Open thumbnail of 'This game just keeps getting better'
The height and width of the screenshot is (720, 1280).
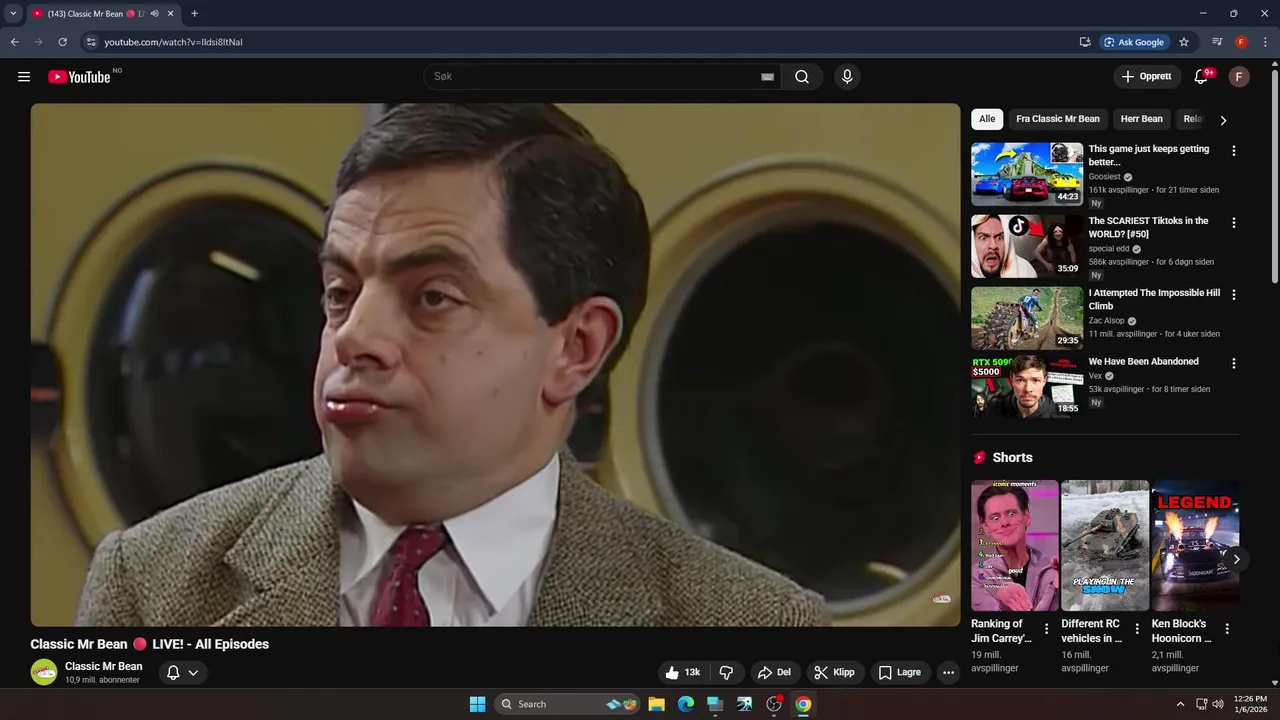[1027, 174]
